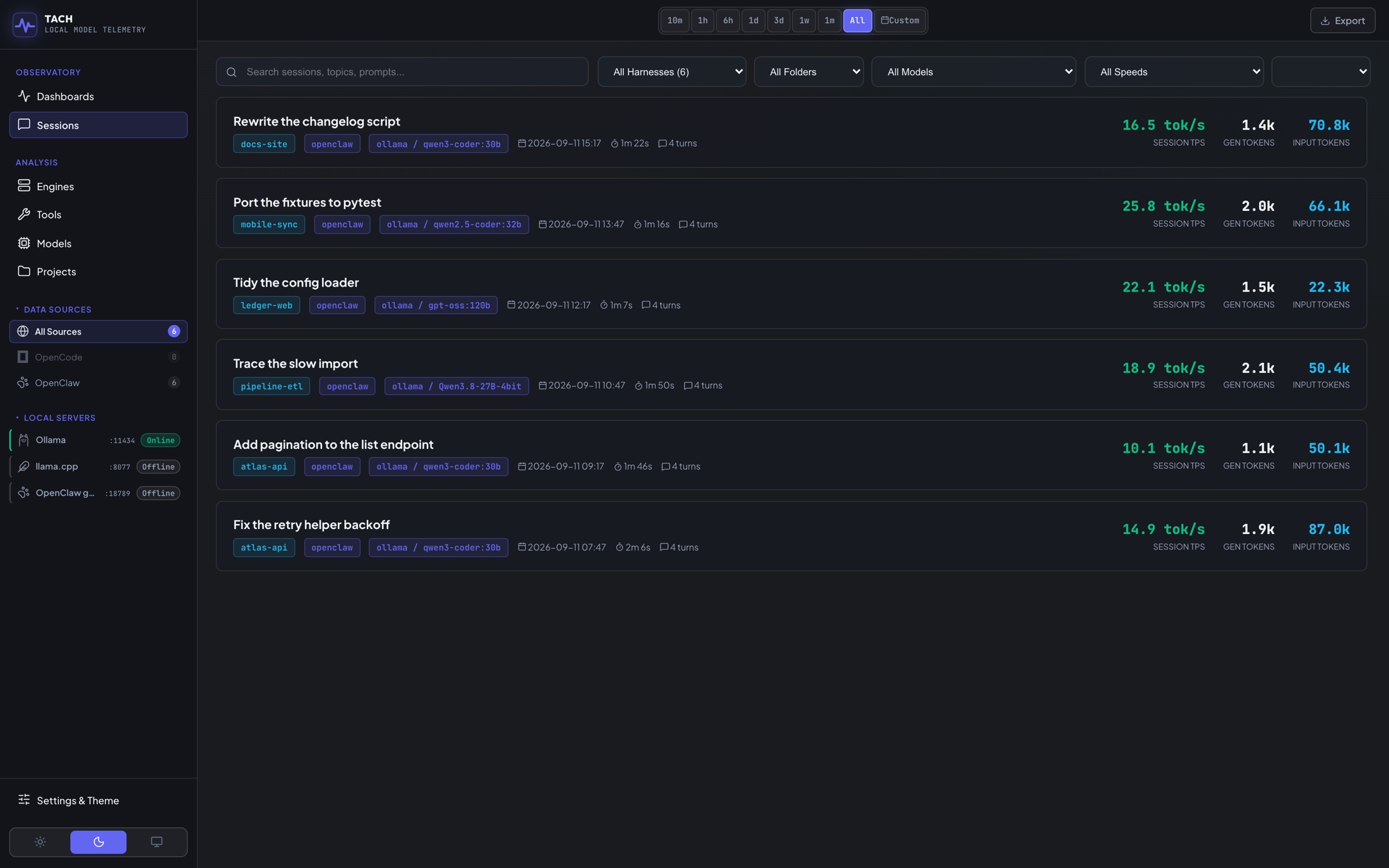This screenshot has height=868, width=1389.
Task: Switch to dark theme
Action: pos(98,842)
